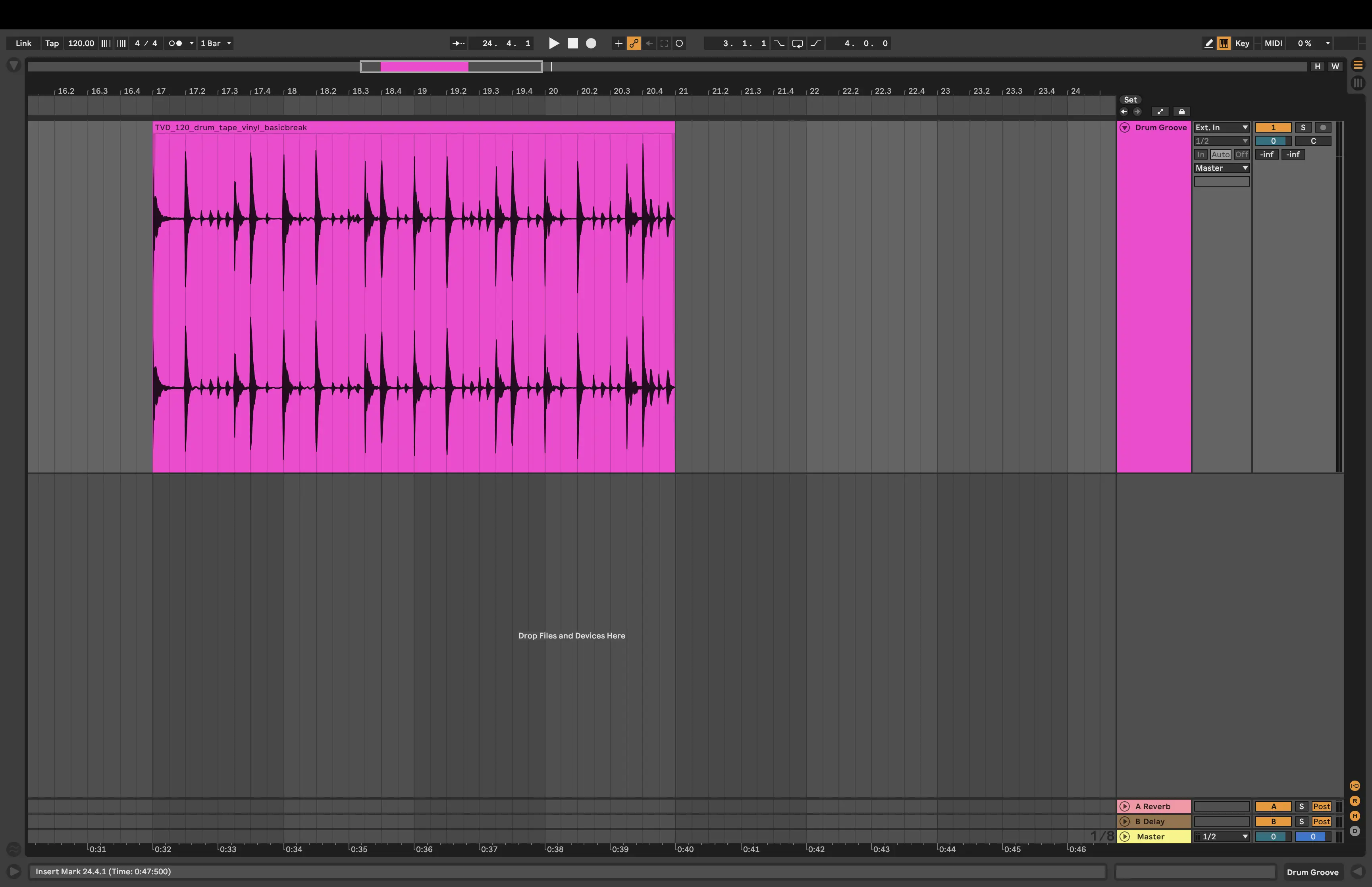1372x887 pixels.
Task: Open the Drum Groove output Master dropdown
Action: 1221,168
